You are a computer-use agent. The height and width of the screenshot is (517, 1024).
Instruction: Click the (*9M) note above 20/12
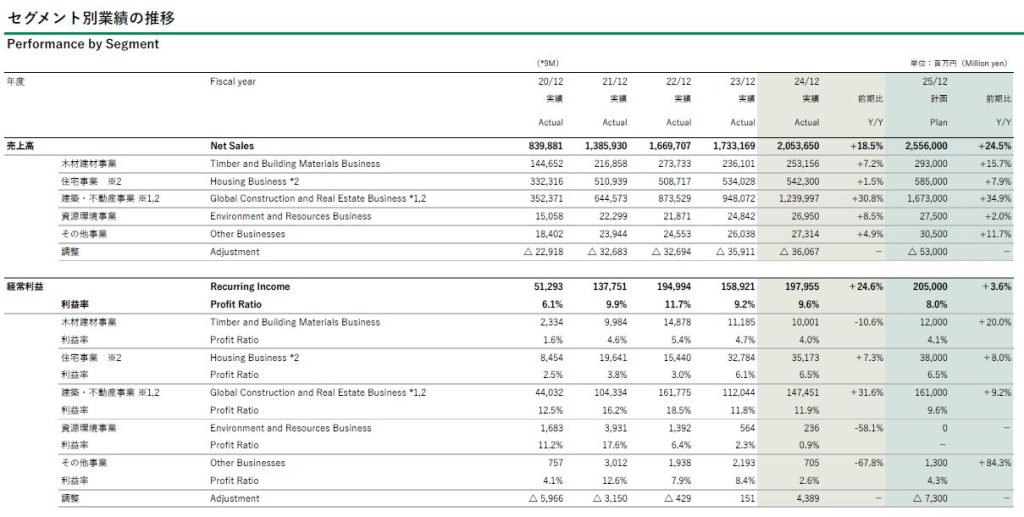[548, 62]
